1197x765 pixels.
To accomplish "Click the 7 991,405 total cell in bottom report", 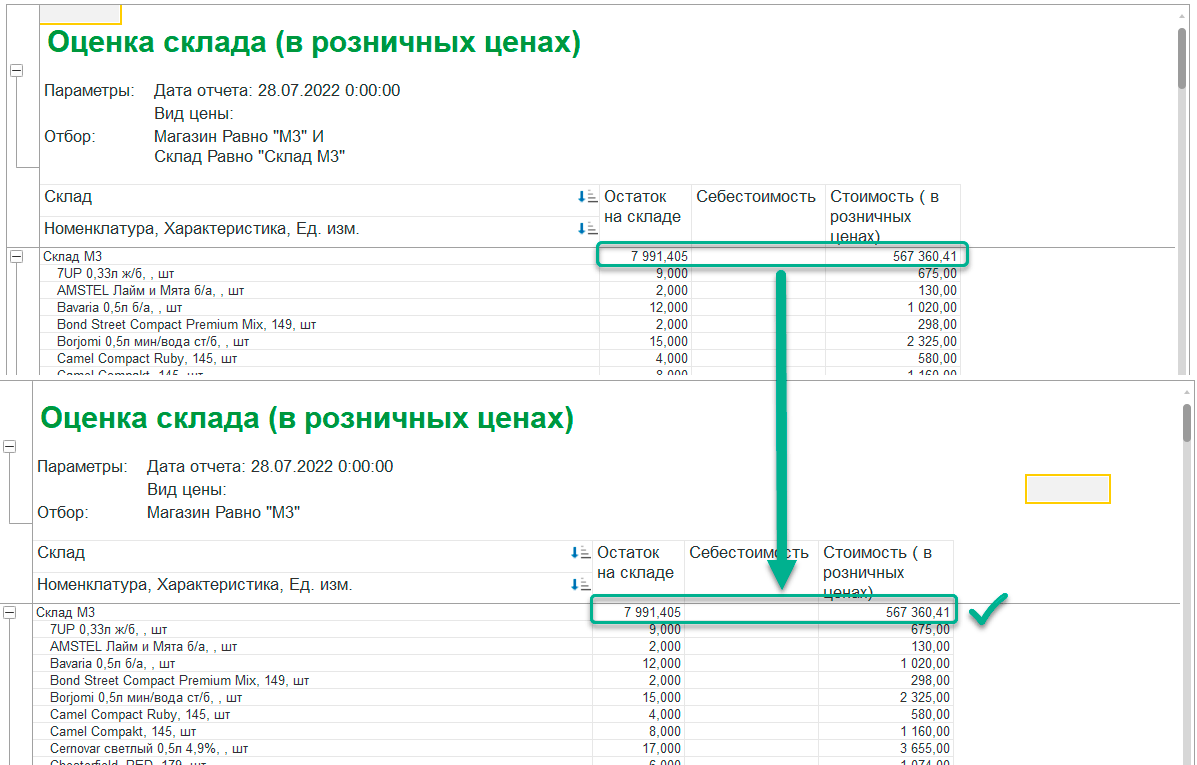I will (638, 612).
